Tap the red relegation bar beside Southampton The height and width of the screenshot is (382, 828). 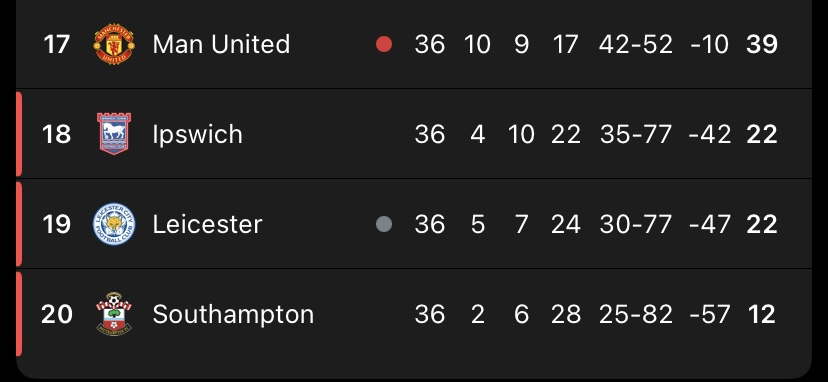19,314
